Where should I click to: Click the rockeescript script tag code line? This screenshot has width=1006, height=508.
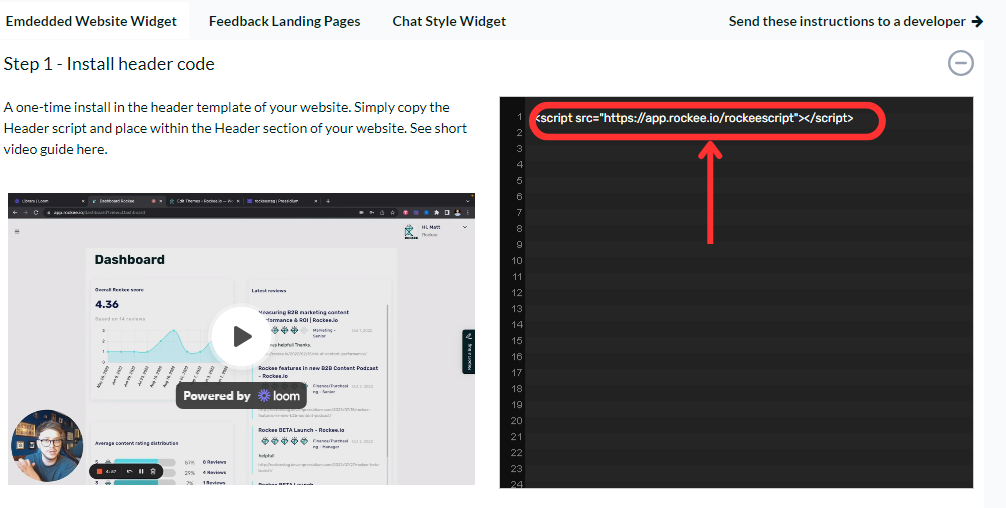694,118
